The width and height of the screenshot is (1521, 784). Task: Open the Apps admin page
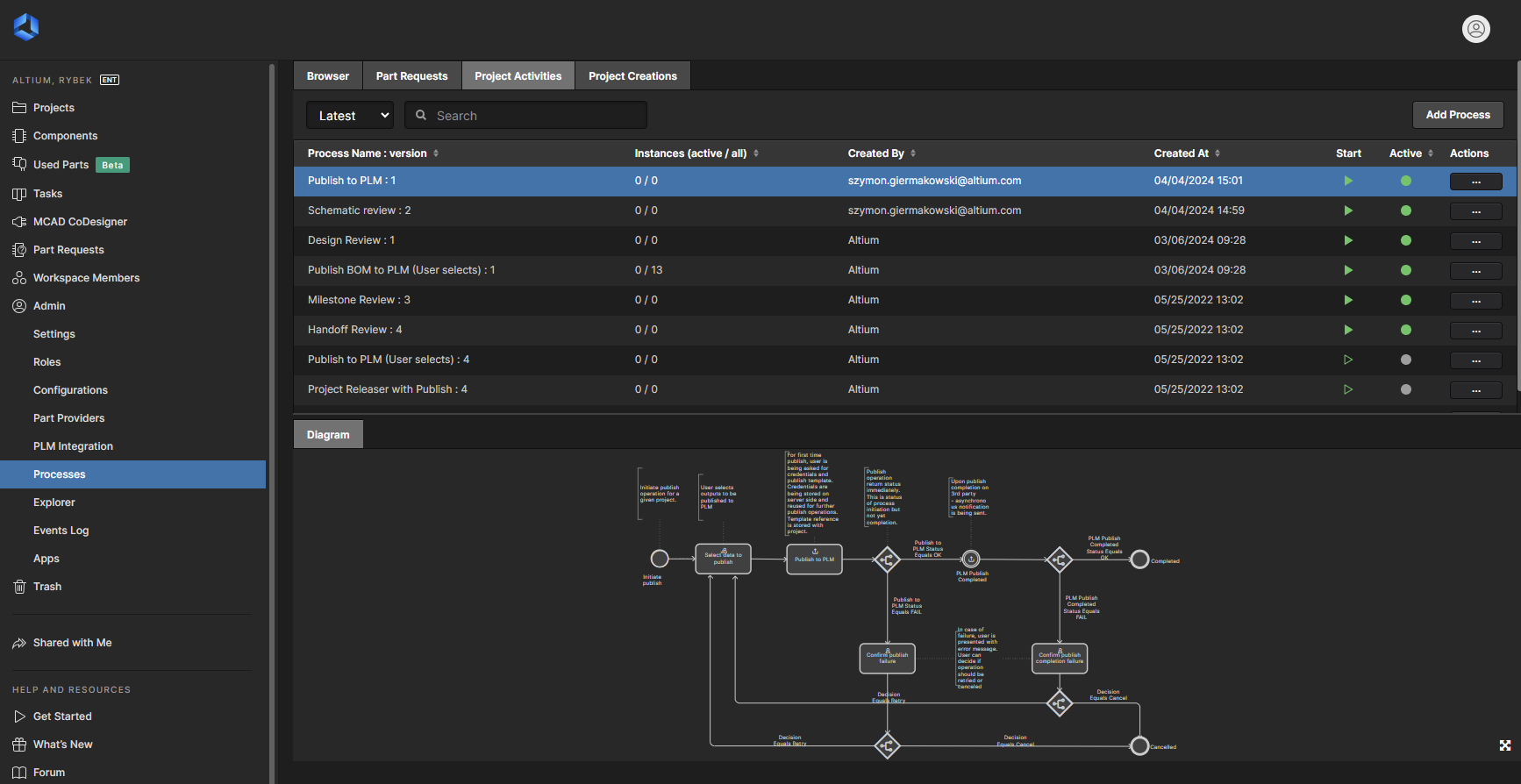46,559
